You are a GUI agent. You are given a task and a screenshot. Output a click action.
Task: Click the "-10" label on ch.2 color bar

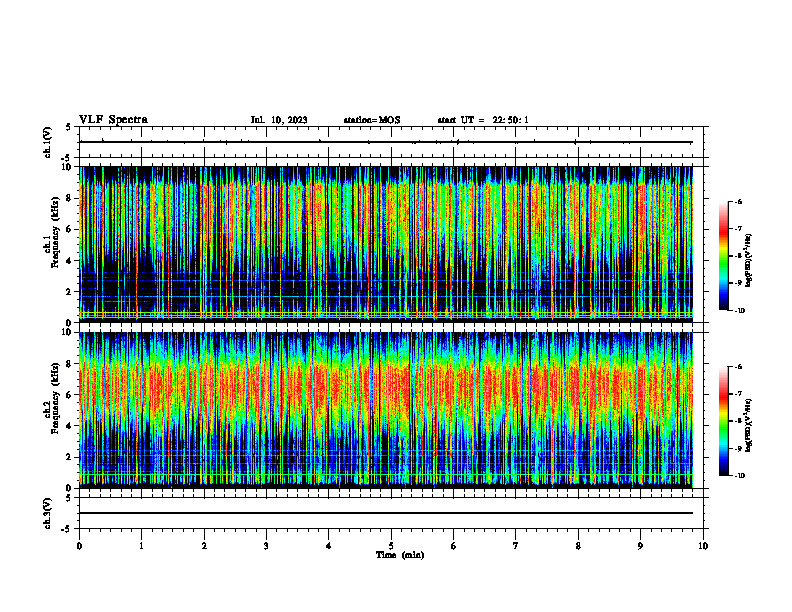739,476
